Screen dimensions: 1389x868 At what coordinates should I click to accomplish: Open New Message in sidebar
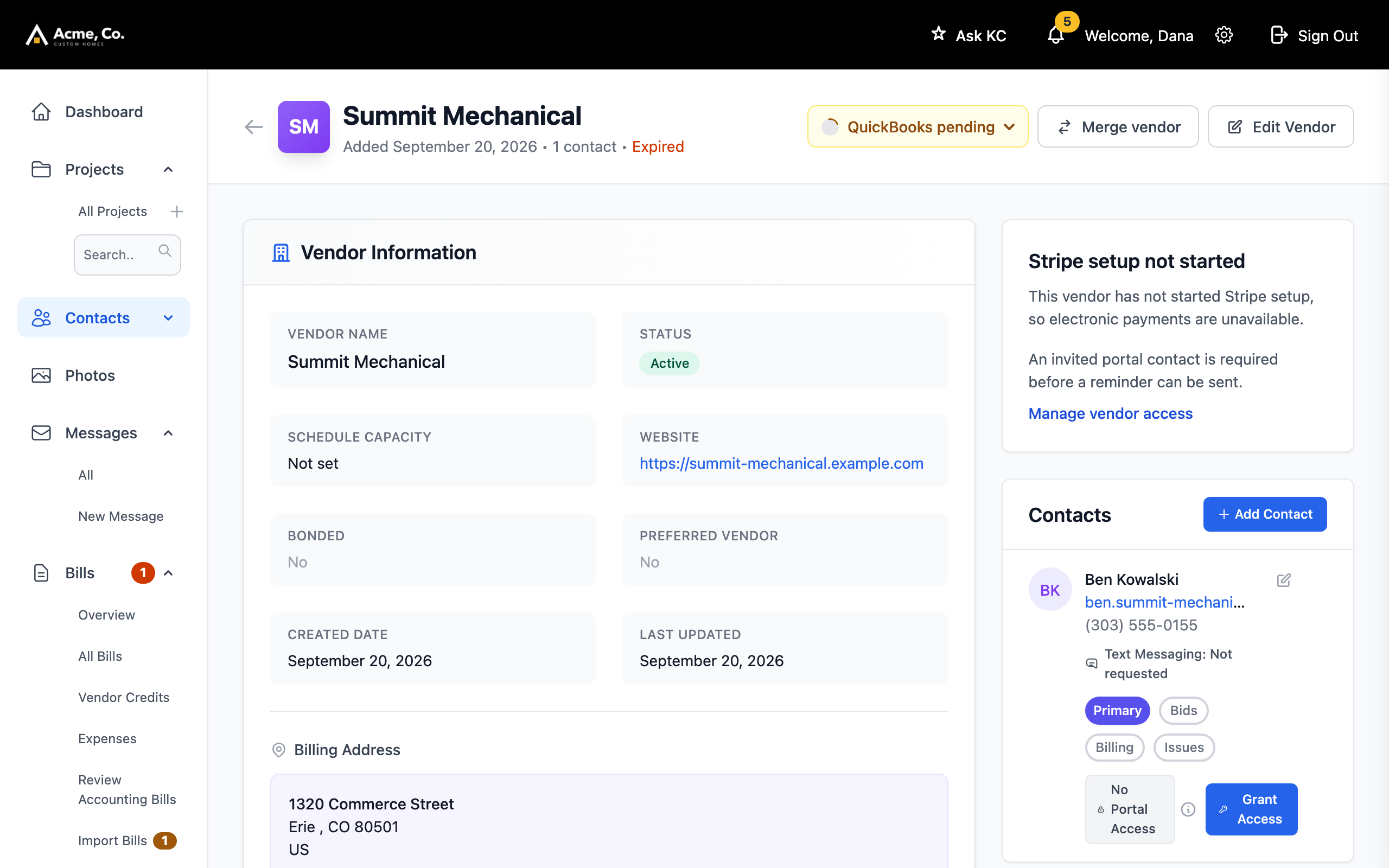tap(120, 516)
